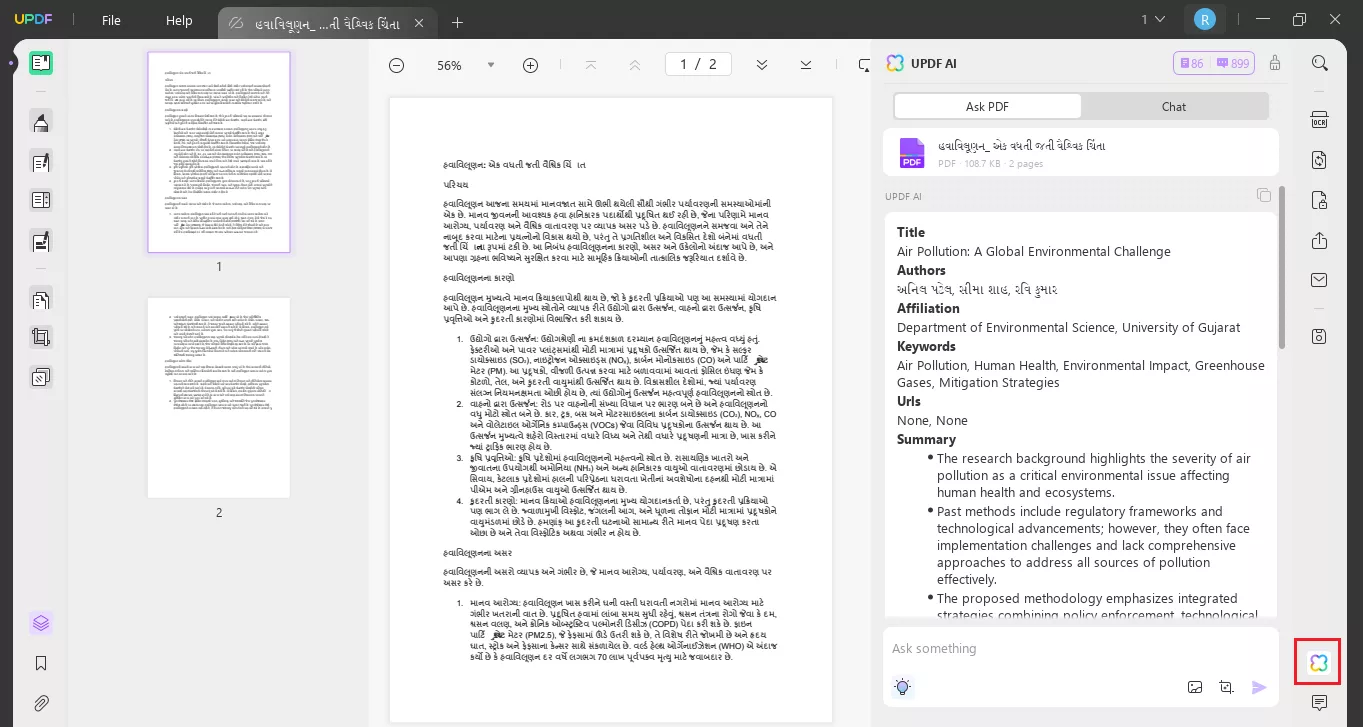The width and height of the screenshot is (1363, 727).
Task: Go to the next page
Action: tap(762, 65)
